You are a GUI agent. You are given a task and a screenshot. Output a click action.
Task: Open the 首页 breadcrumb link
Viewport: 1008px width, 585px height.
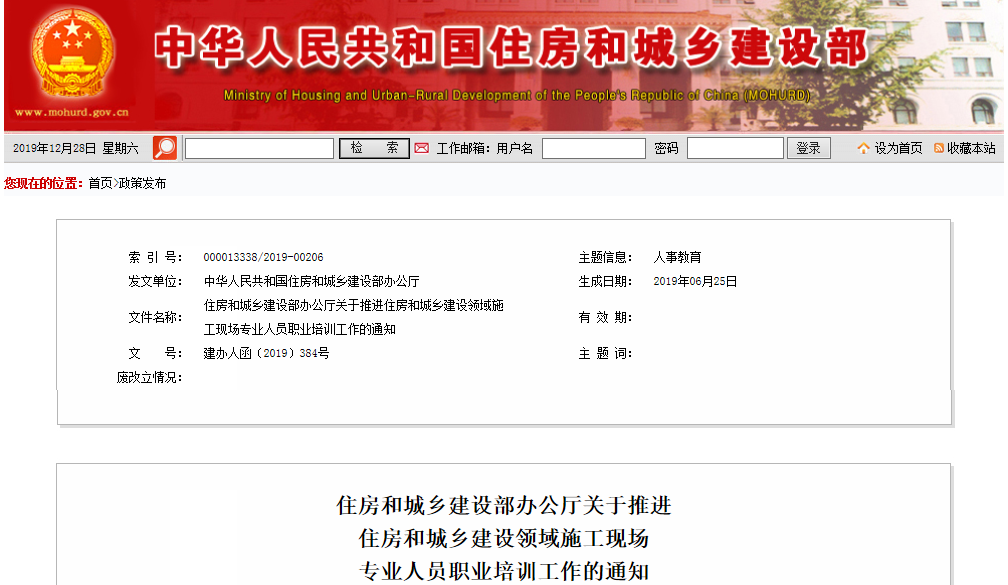(x=100, y=183)
